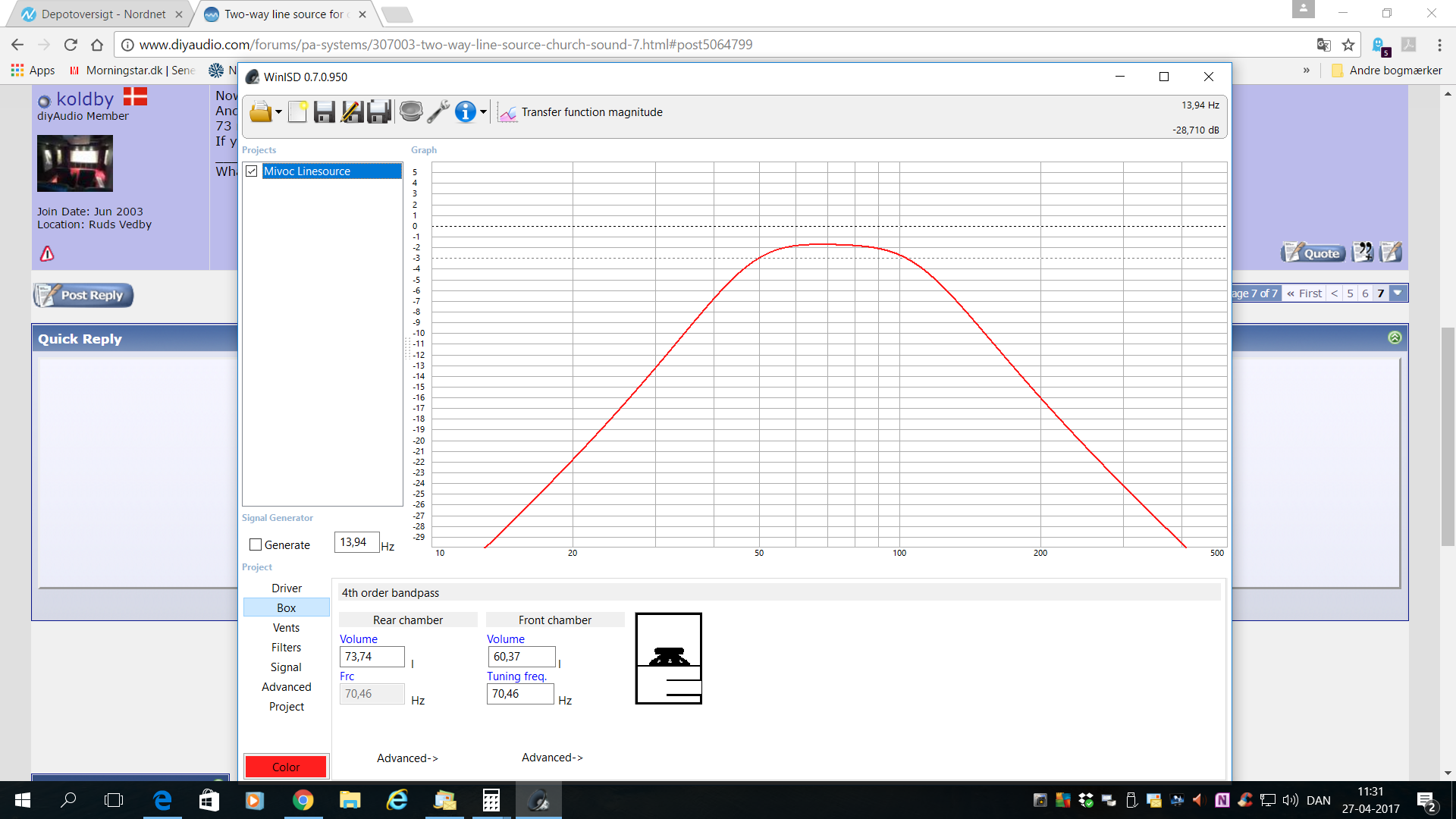
Task: Click the browser reload icon
Action: pos(71,45)
